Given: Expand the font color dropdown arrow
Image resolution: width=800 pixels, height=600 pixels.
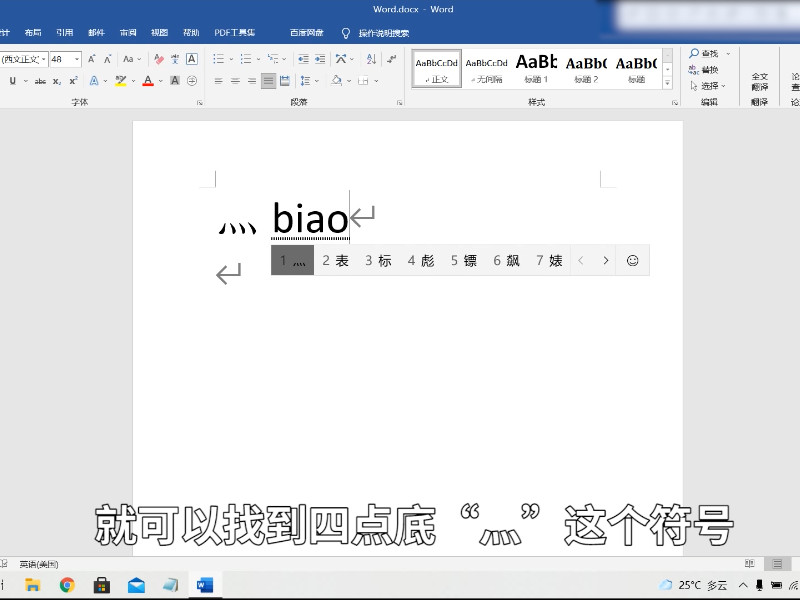Looking at the screenshot, I should coord(161,81).
